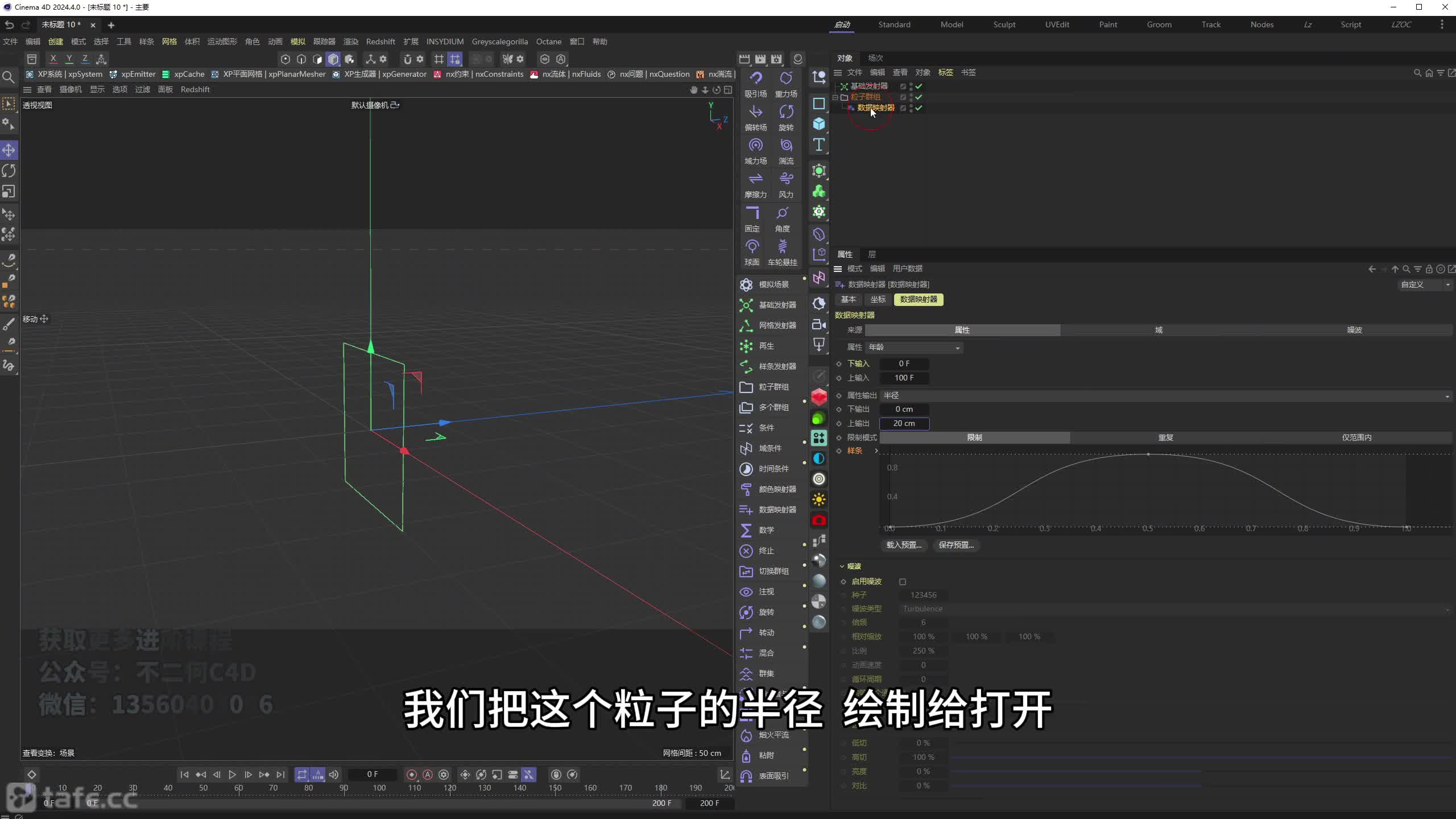Select the 属性 tab in properties panel
The height and width of the screenshot is (819, 1456).
(x=845, y=253)
